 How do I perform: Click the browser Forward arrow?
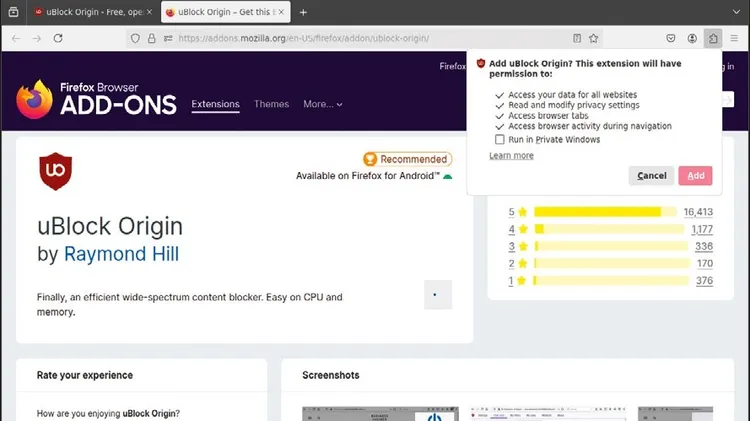pos(37,38)
